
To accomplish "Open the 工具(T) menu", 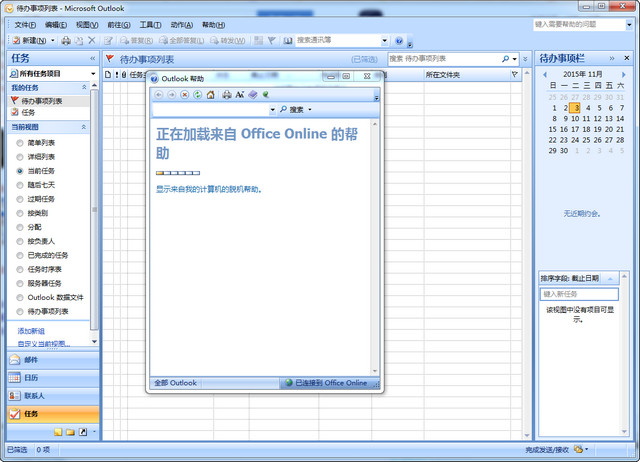I will pos(150,25).
